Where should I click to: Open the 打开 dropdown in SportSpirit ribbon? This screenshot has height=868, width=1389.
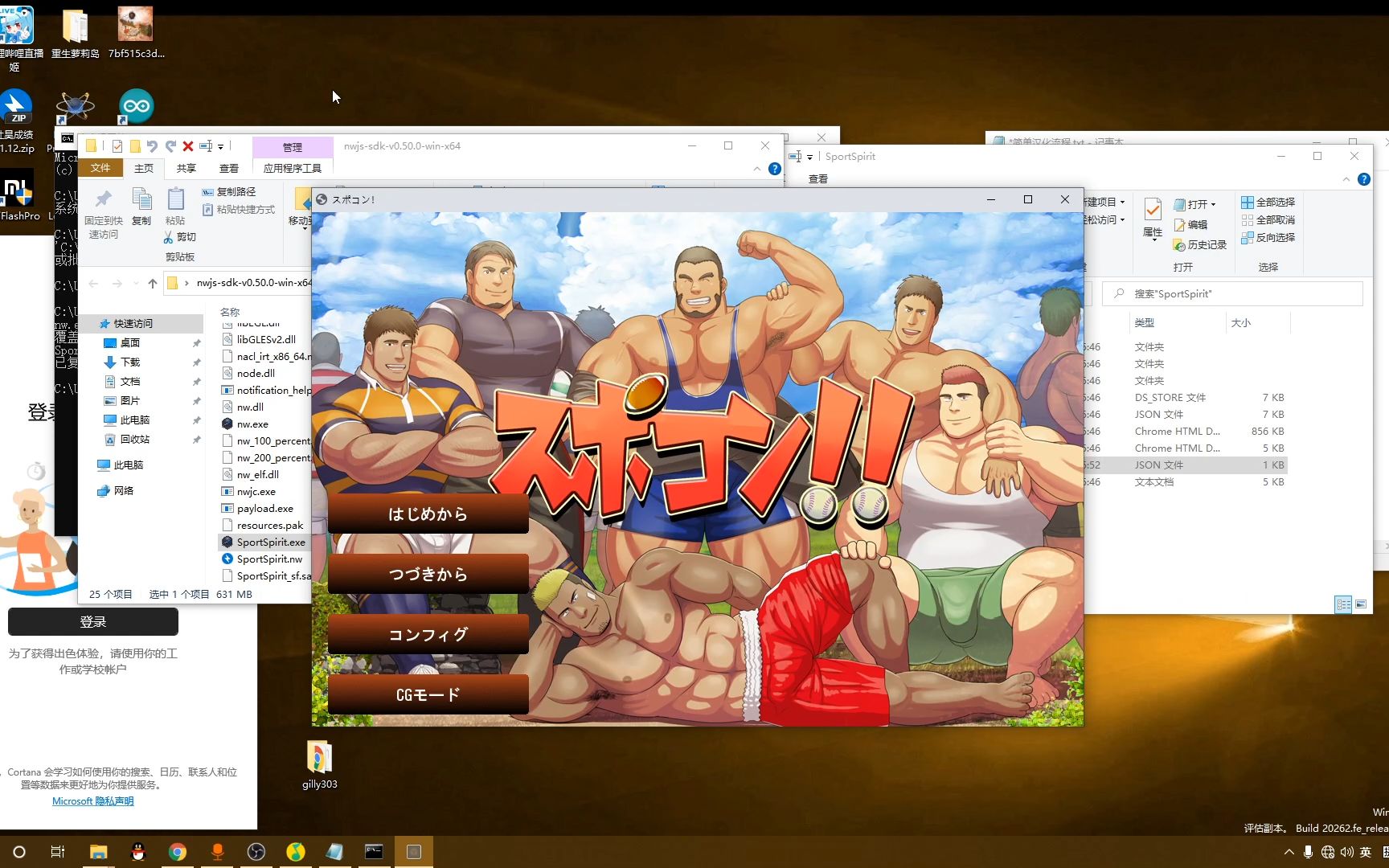point(1195,204)
